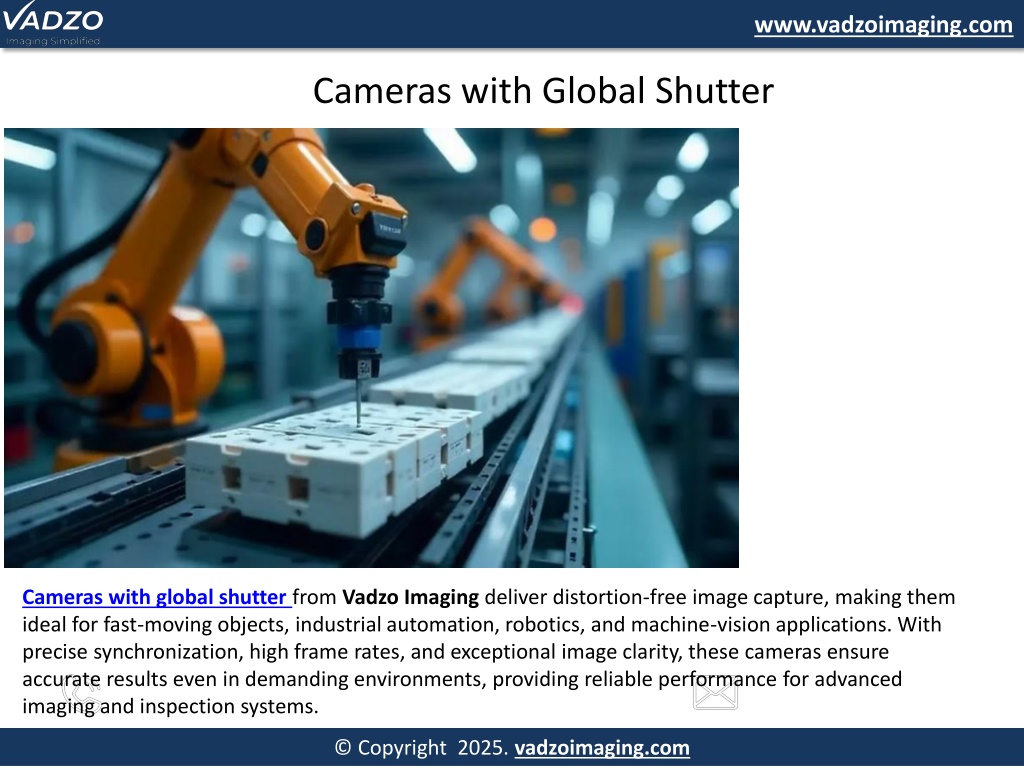Click the faint envelope mail icon

coord(715,693)
